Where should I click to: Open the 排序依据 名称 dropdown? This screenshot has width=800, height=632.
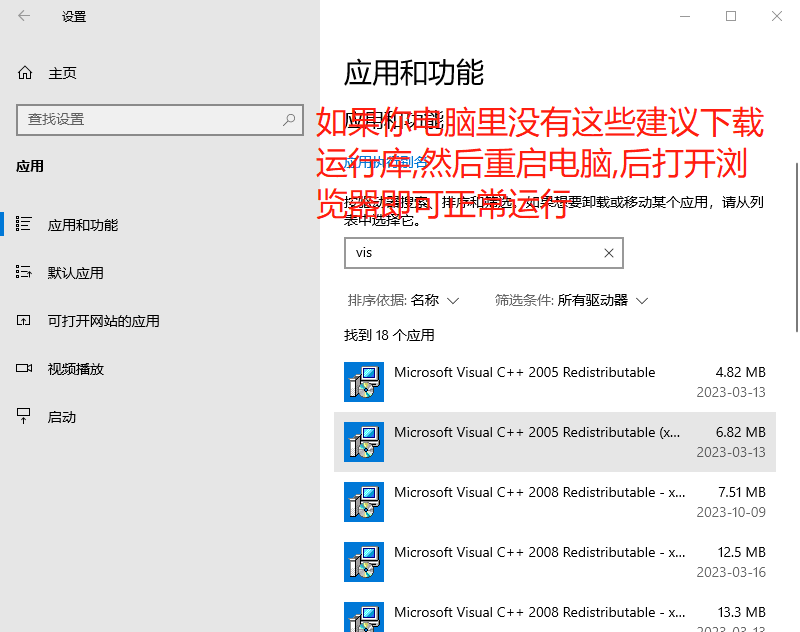coord(403,300)
